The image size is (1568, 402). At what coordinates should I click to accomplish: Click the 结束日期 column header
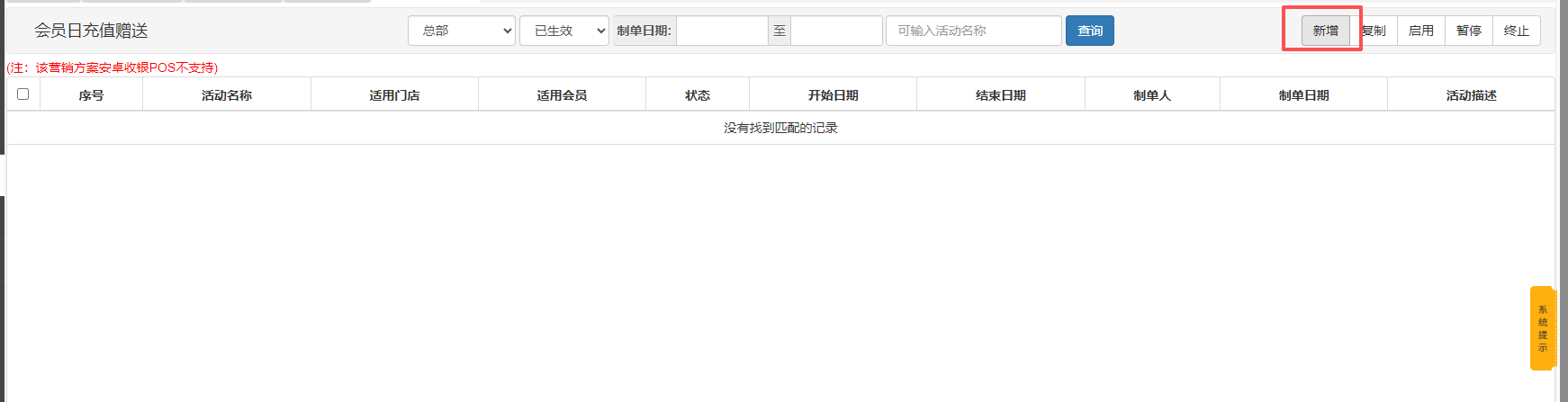(x=1001, y=95)
